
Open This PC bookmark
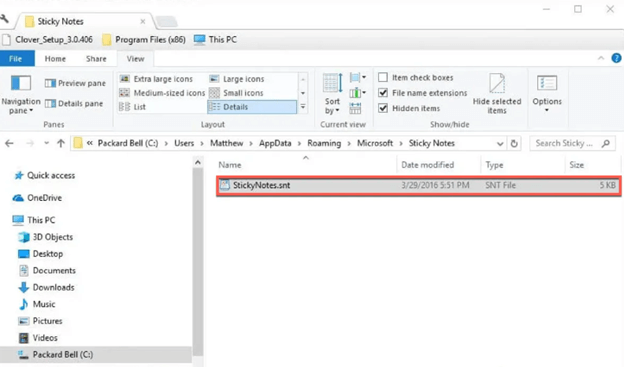(x=215, y=39)
